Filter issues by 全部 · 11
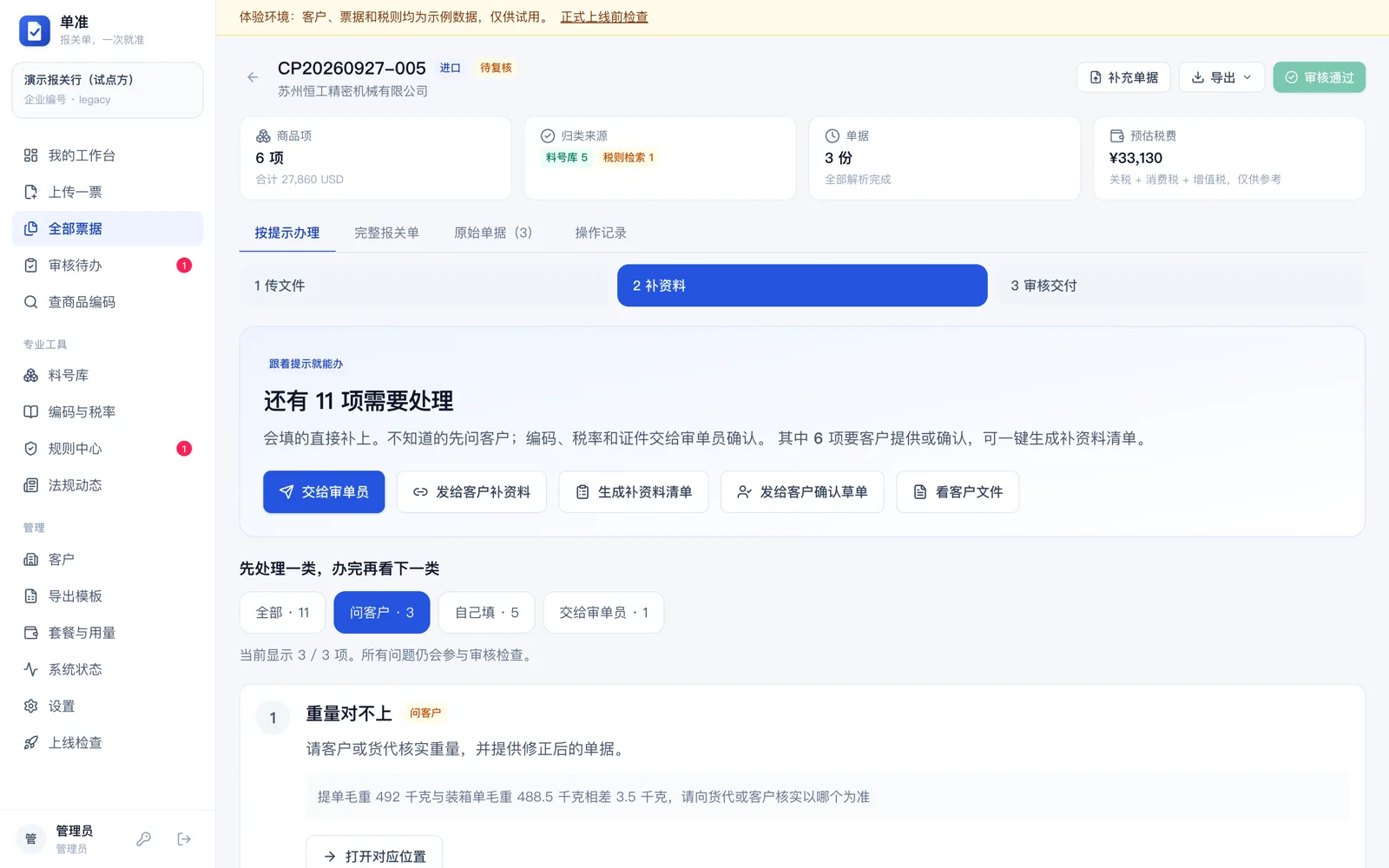The width and height of the screenshot is (1389, 868). pos(282,613)
